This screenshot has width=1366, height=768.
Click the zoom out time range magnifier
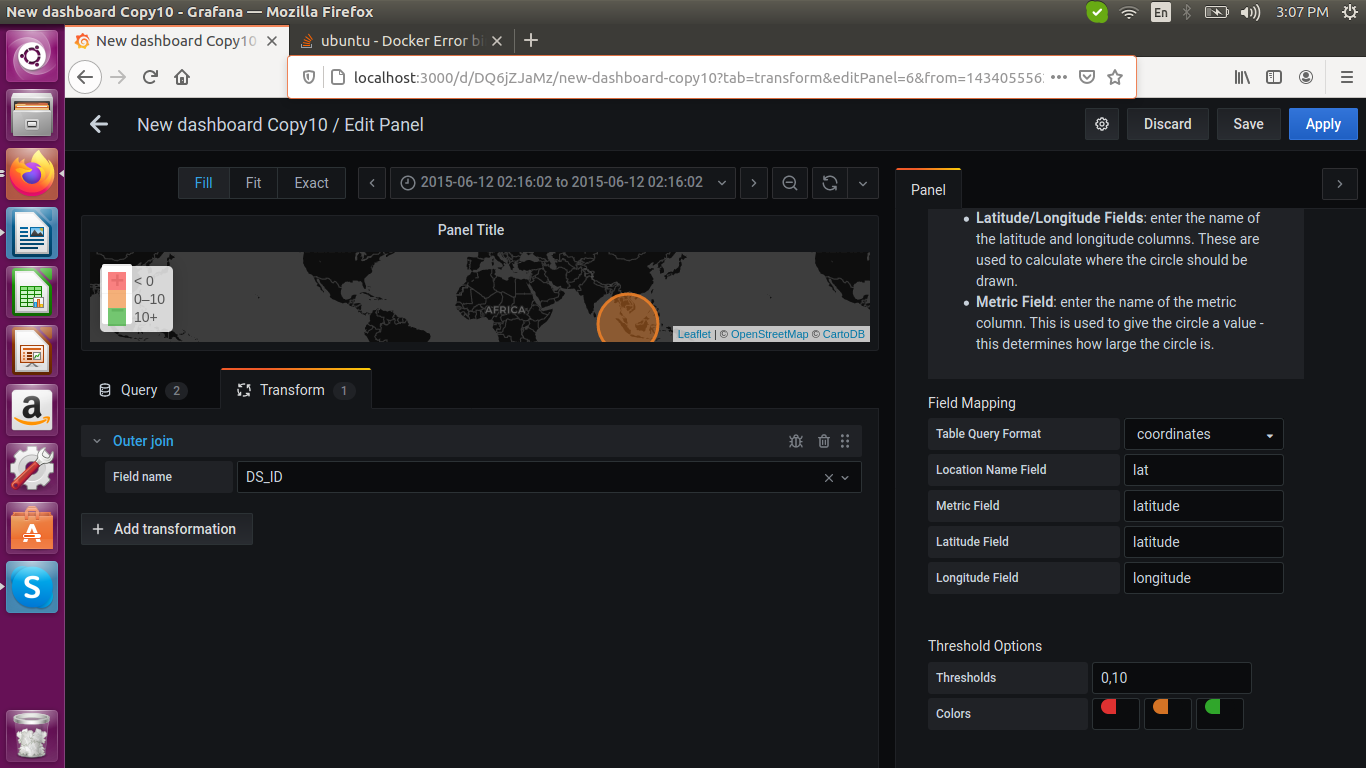click(789, 182)
